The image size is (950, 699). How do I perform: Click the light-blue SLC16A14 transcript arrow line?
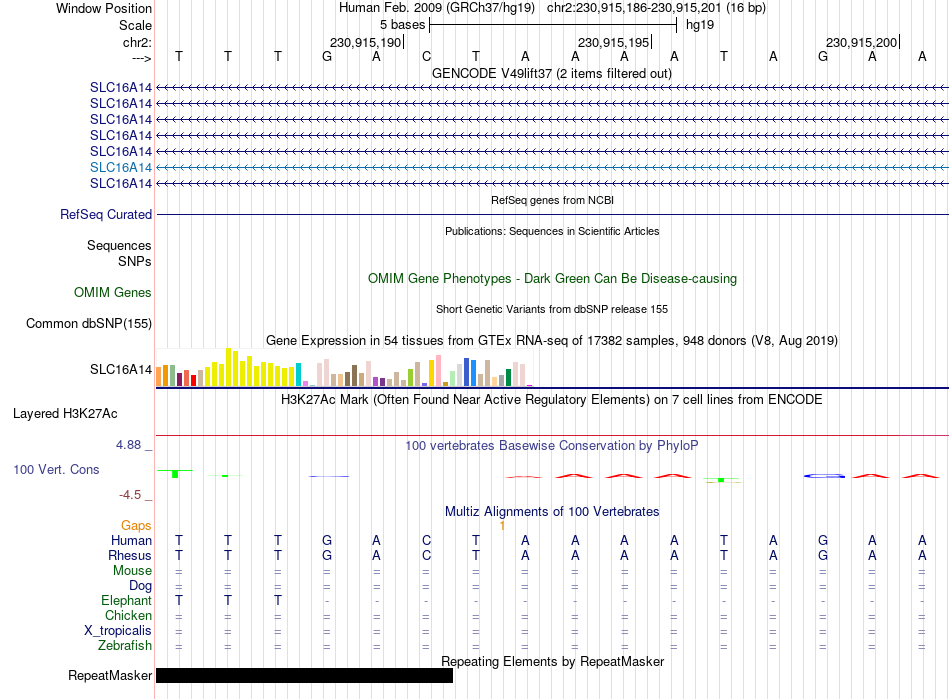552,167
